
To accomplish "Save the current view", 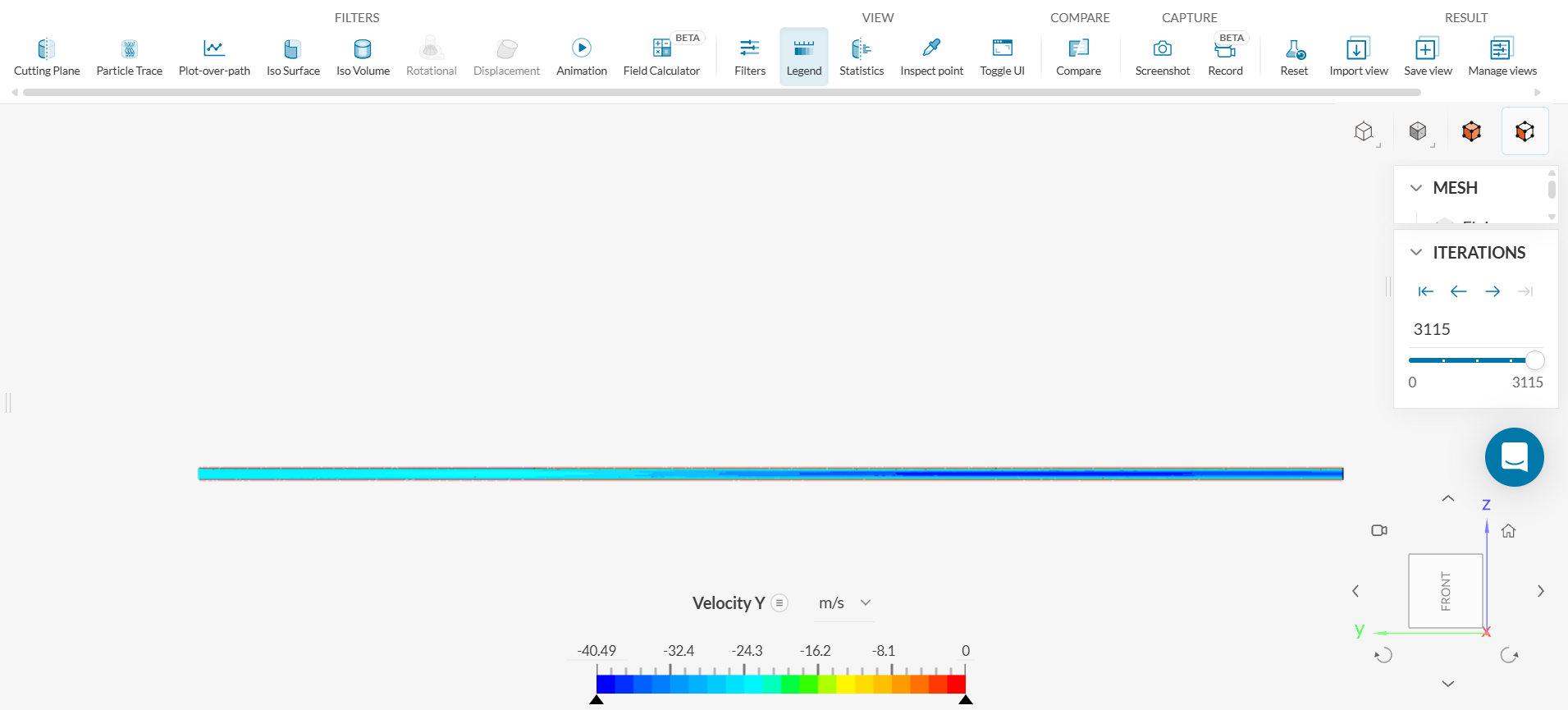I will coord(1428,57).
